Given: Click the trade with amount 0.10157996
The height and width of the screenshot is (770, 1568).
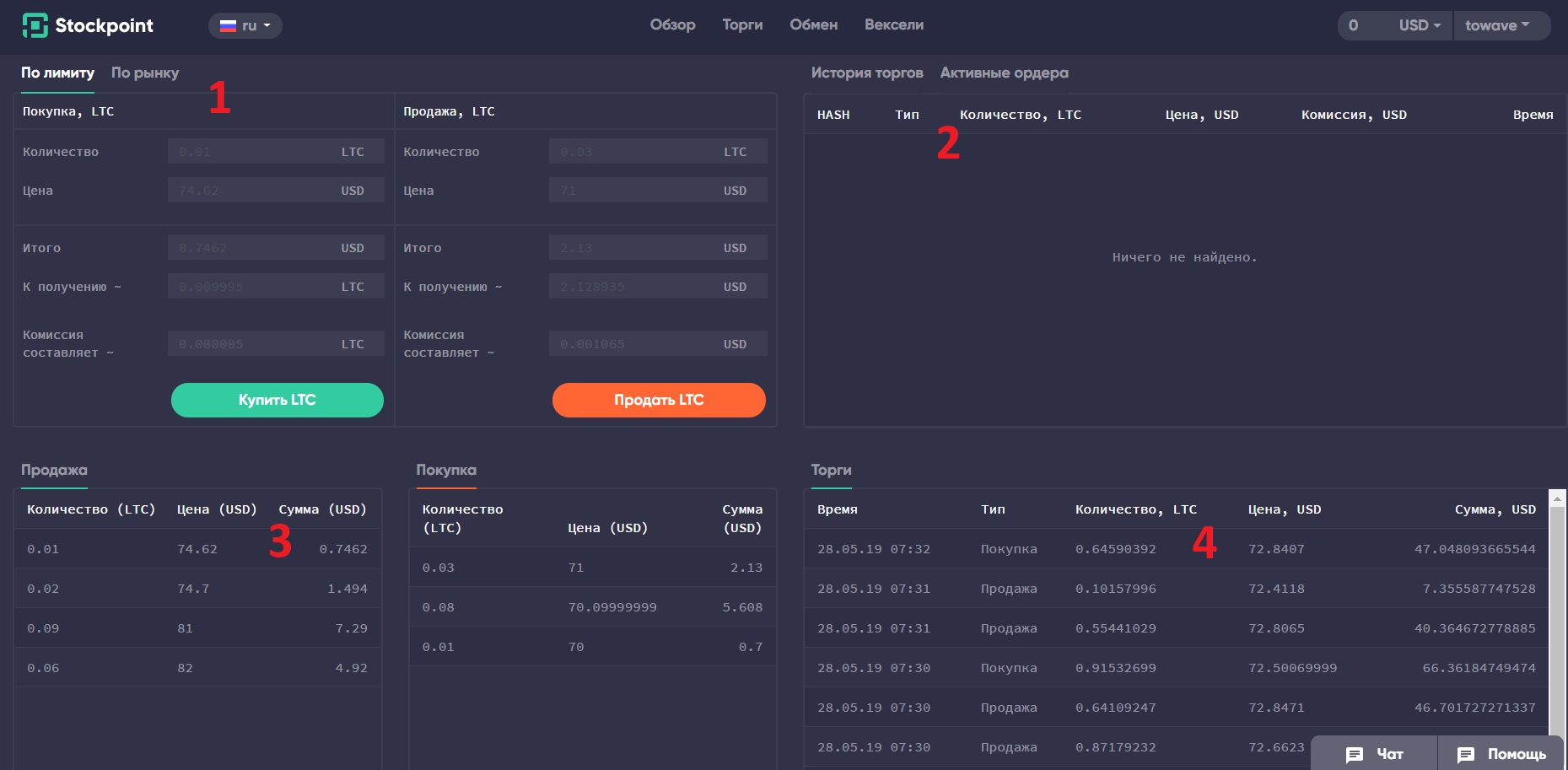Looking at the screenshot, I should 1177,589.
